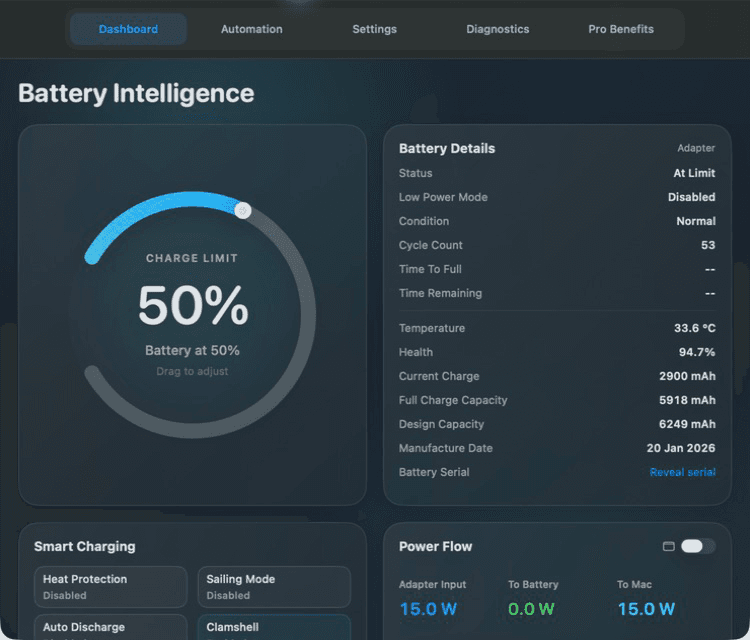Click the Smart Charging section title

point(85,546)
